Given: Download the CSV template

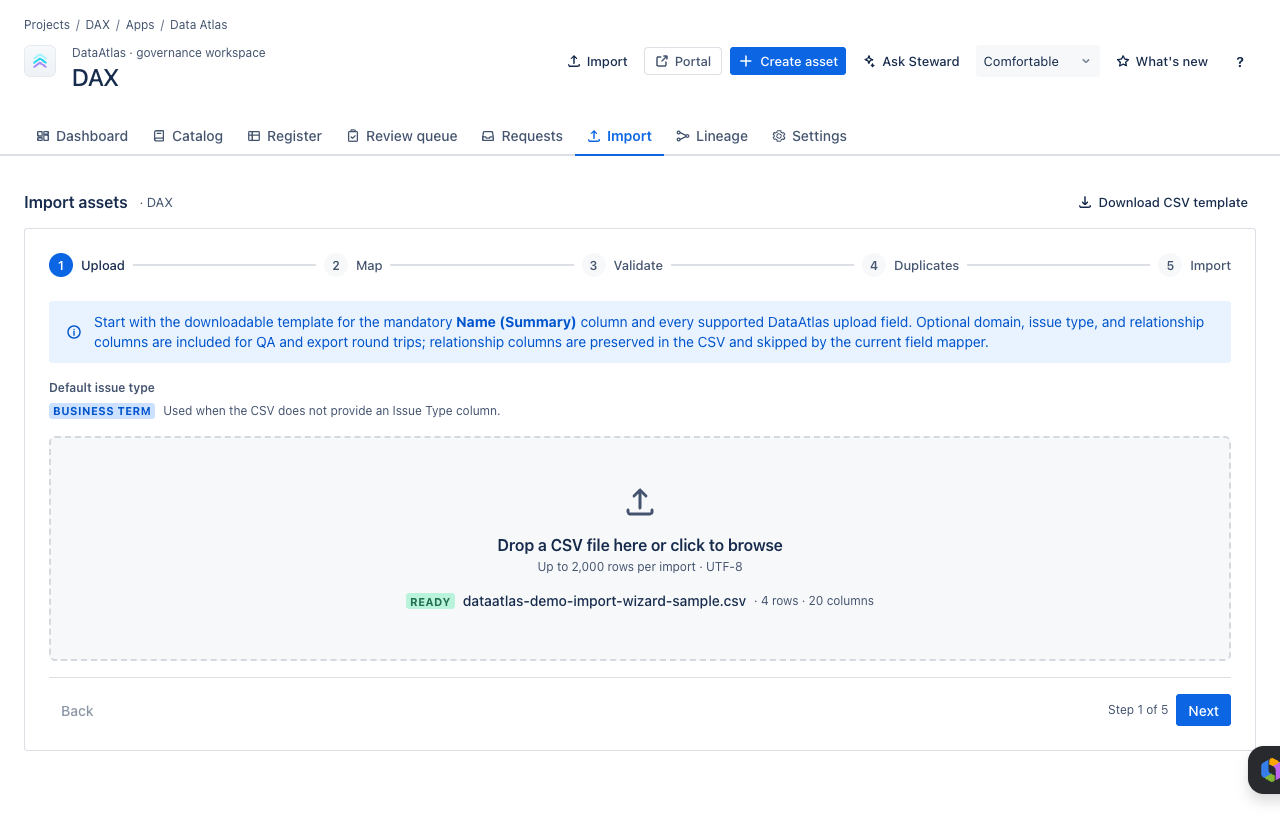Looking at the screenshot, I should pos(1163,202).
